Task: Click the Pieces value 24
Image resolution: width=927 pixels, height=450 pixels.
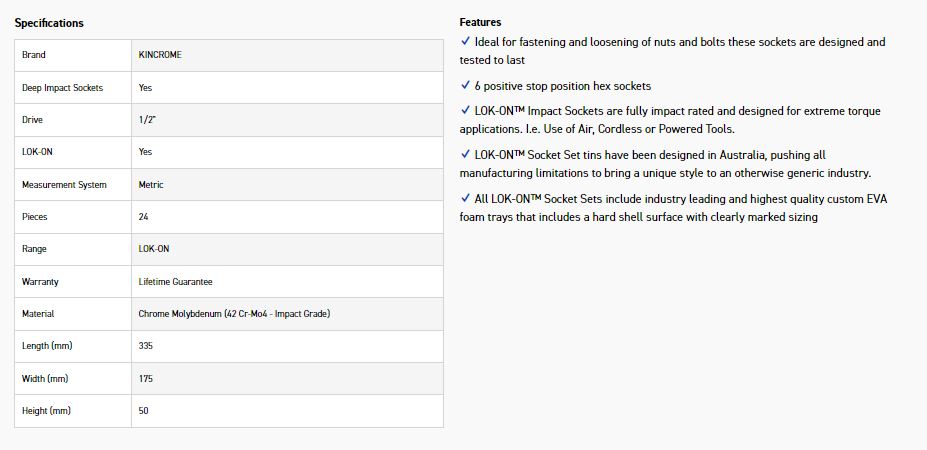Action: pos(144,217)
